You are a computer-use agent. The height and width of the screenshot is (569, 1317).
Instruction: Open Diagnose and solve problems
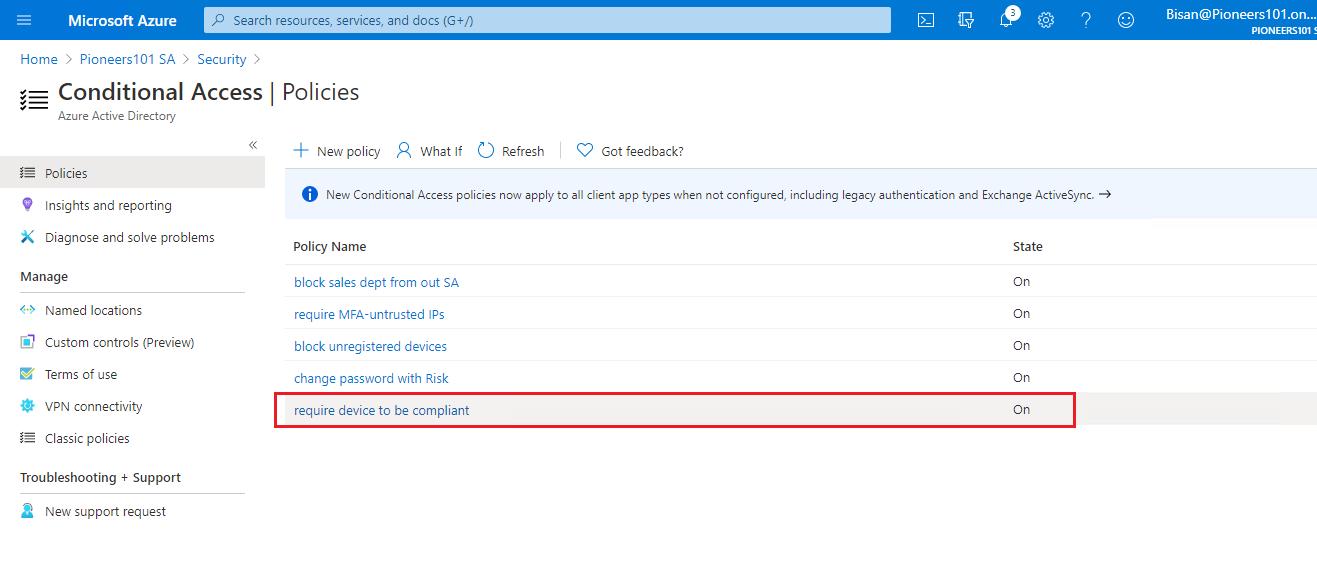132,237
